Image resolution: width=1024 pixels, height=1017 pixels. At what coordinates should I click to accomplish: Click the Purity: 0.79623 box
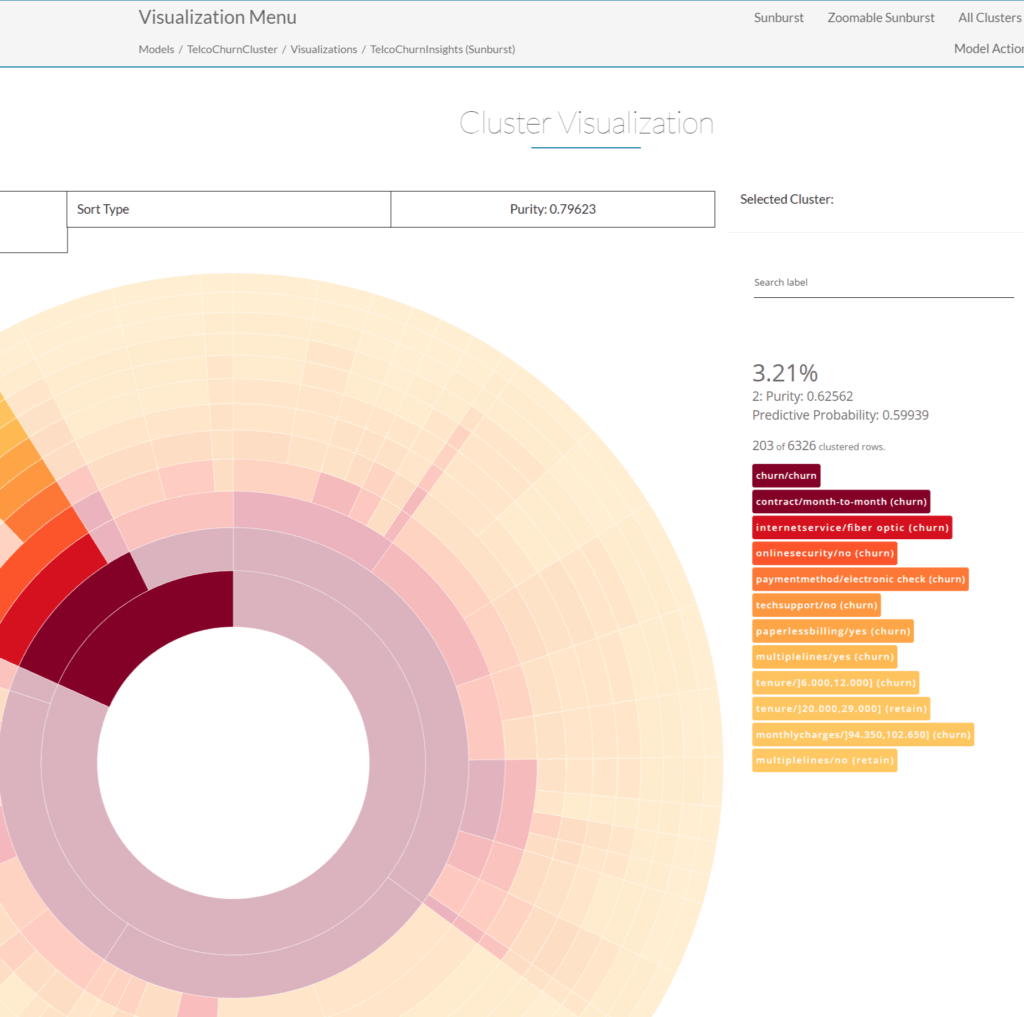552,210
